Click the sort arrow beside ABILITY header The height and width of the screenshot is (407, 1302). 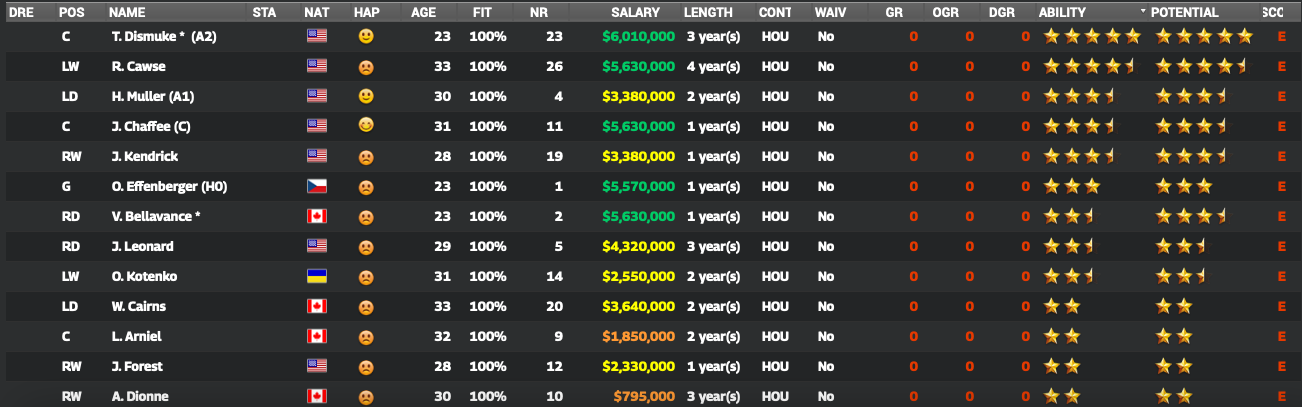1143,12
